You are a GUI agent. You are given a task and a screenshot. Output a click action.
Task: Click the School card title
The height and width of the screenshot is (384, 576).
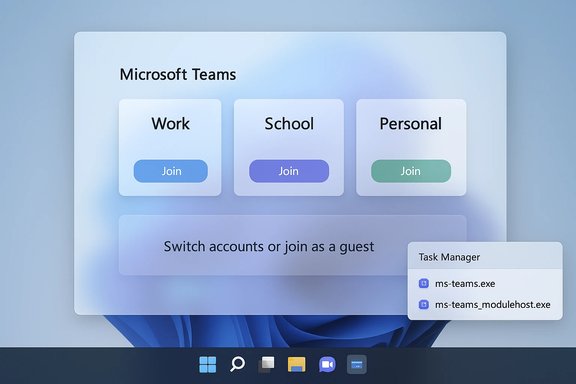[289, 123]
